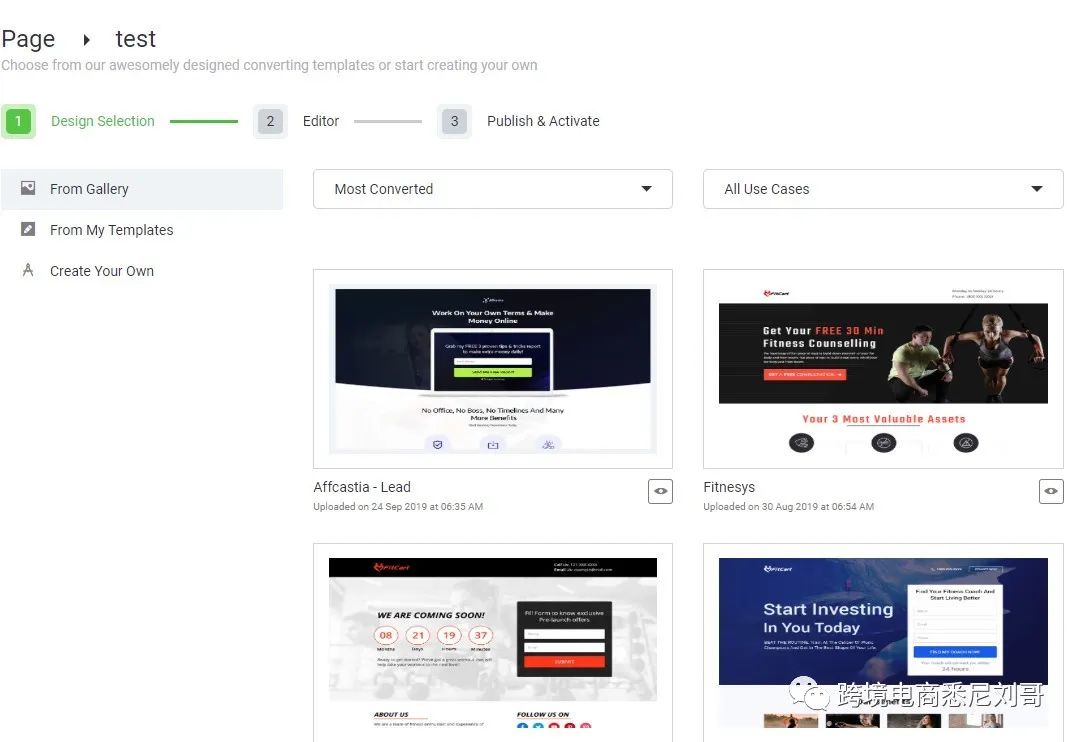Screen dimensions: 1079x742
Task: Choose Create Your Own option
Action: coord(102,271)
